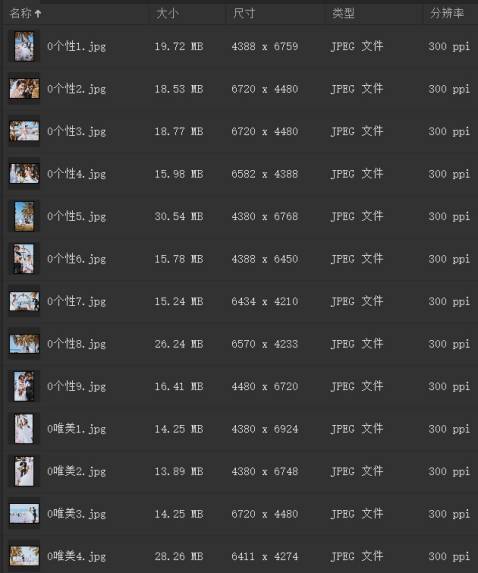Select file name 0个性4.jpg
Viewport: 478px width, 573px height.
pos(76,174)
